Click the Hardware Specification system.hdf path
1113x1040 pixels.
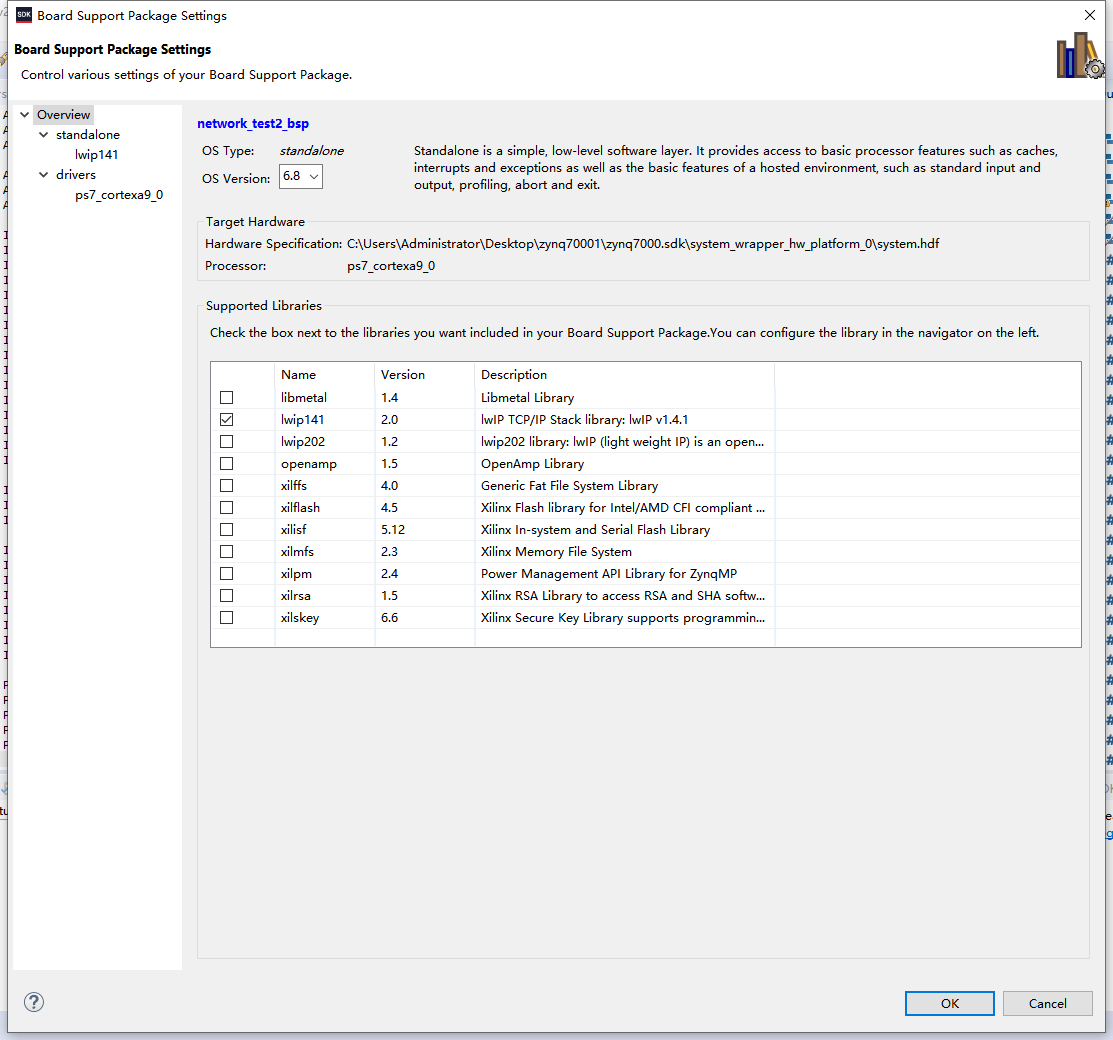(x=643, y=243)
